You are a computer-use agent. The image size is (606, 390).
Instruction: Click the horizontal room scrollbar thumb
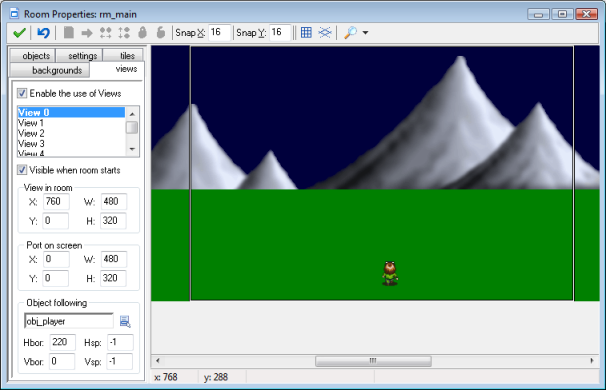(x=373, y=361)
